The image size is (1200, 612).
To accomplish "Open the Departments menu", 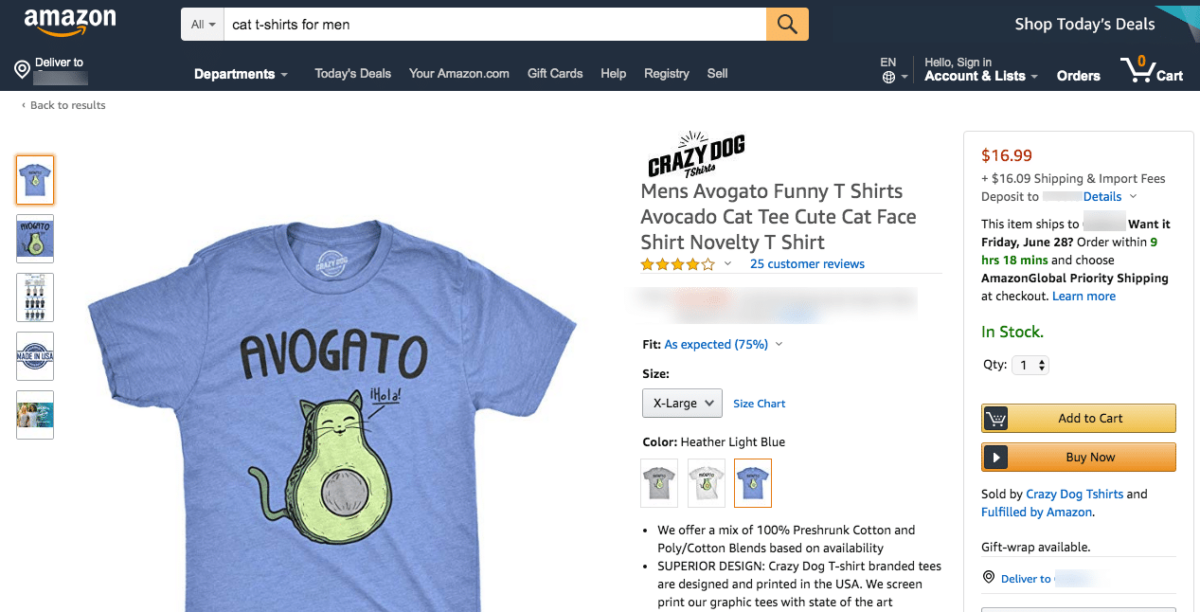I will (241, 74).
